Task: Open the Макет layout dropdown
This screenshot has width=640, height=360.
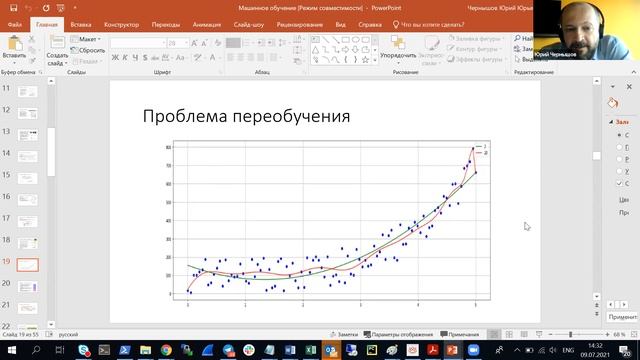Action: 86,39
